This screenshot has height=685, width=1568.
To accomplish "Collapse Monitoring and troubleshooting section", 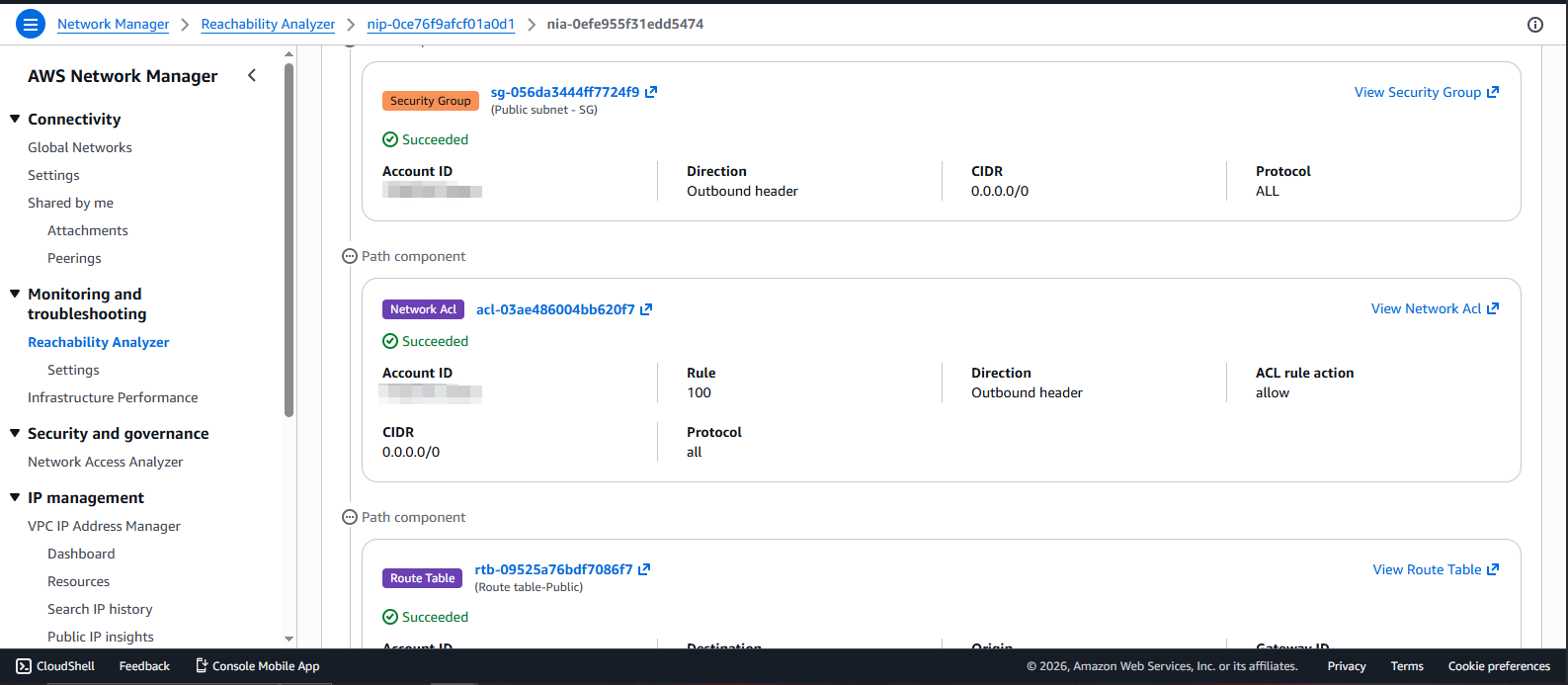I will (15, 294).
